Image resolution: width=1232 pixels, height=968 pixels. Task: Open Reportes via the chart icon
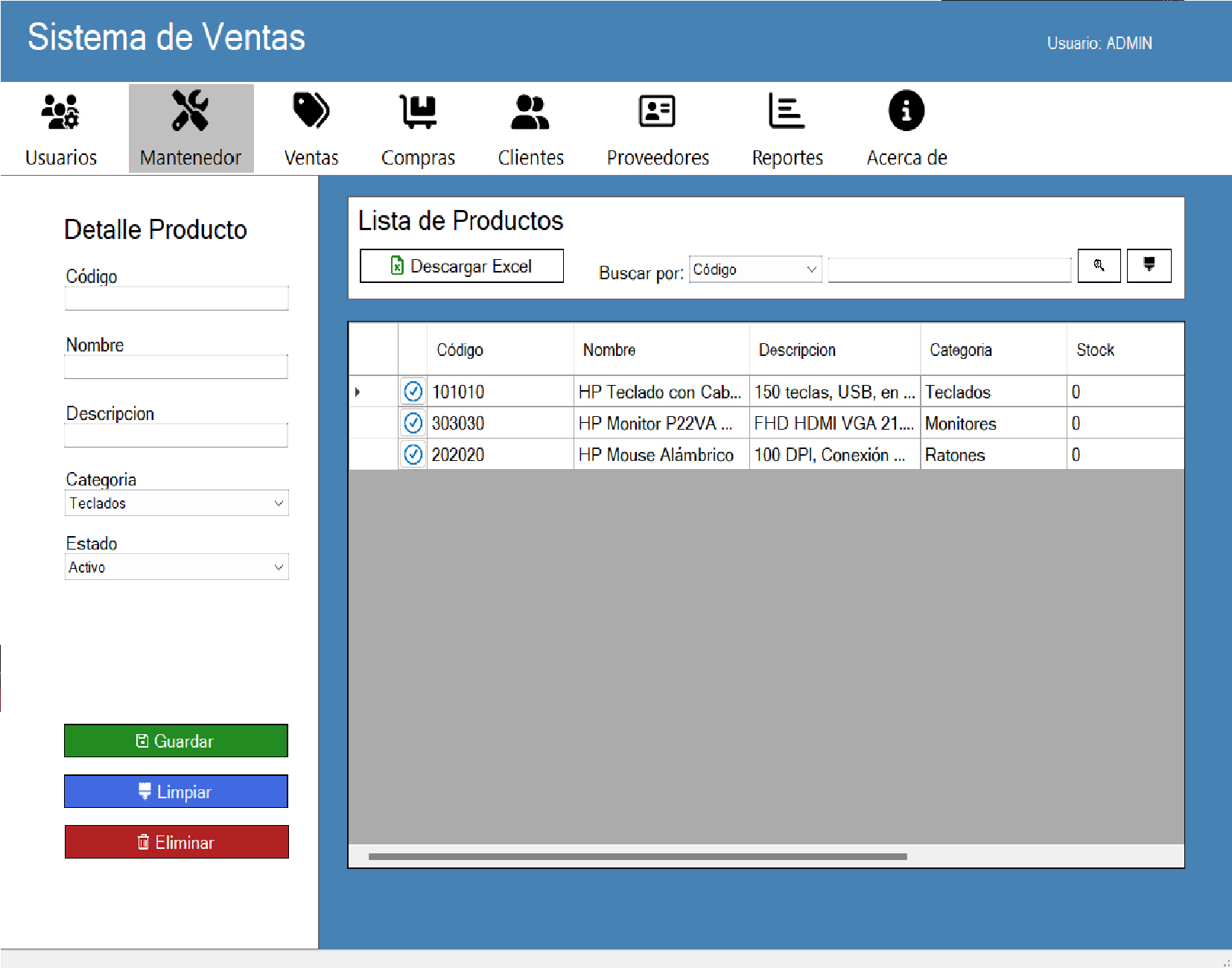(x=787, y=111)
